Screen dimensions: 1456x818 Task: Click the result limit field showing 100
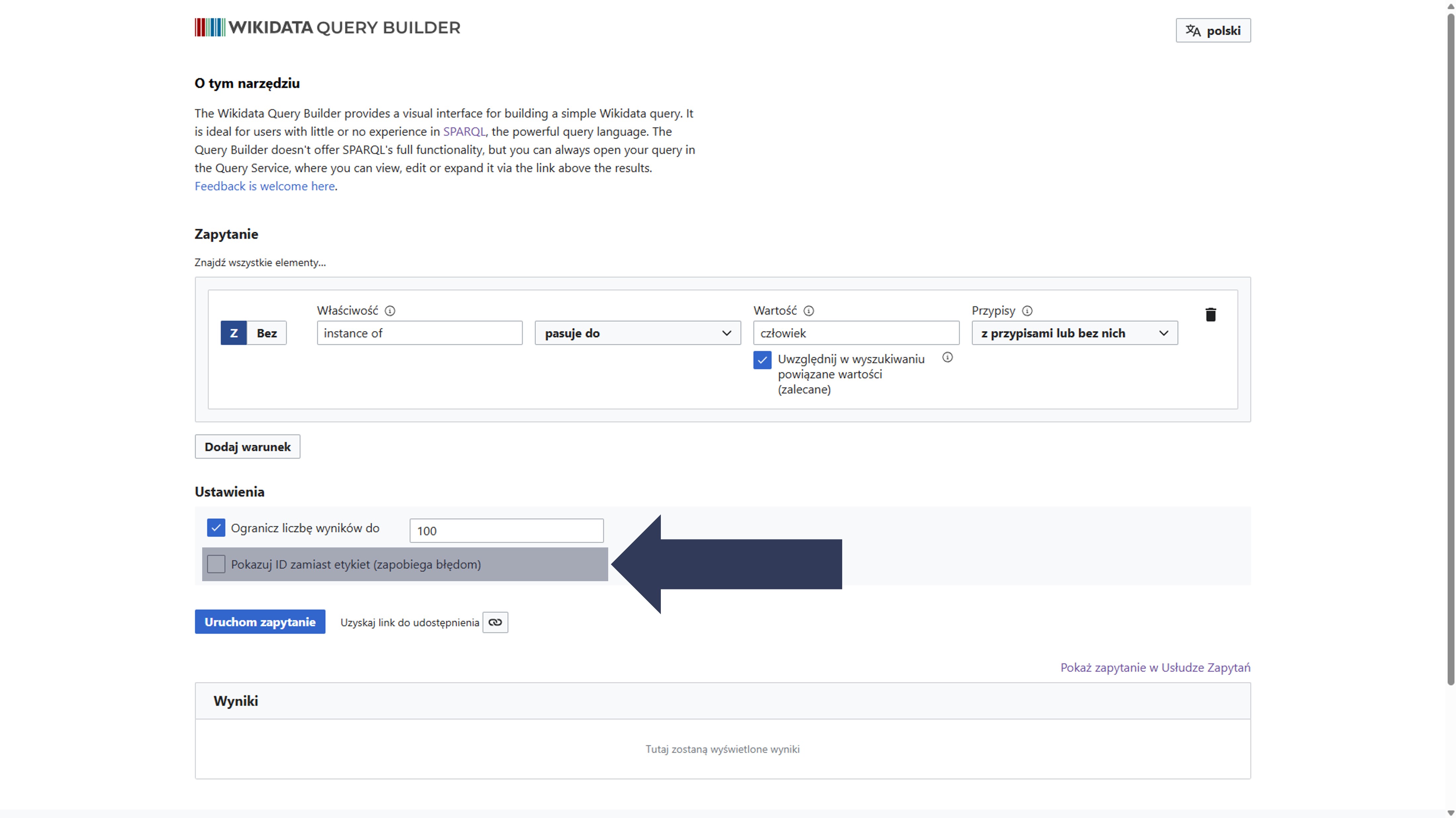click(x=506, y=531)
